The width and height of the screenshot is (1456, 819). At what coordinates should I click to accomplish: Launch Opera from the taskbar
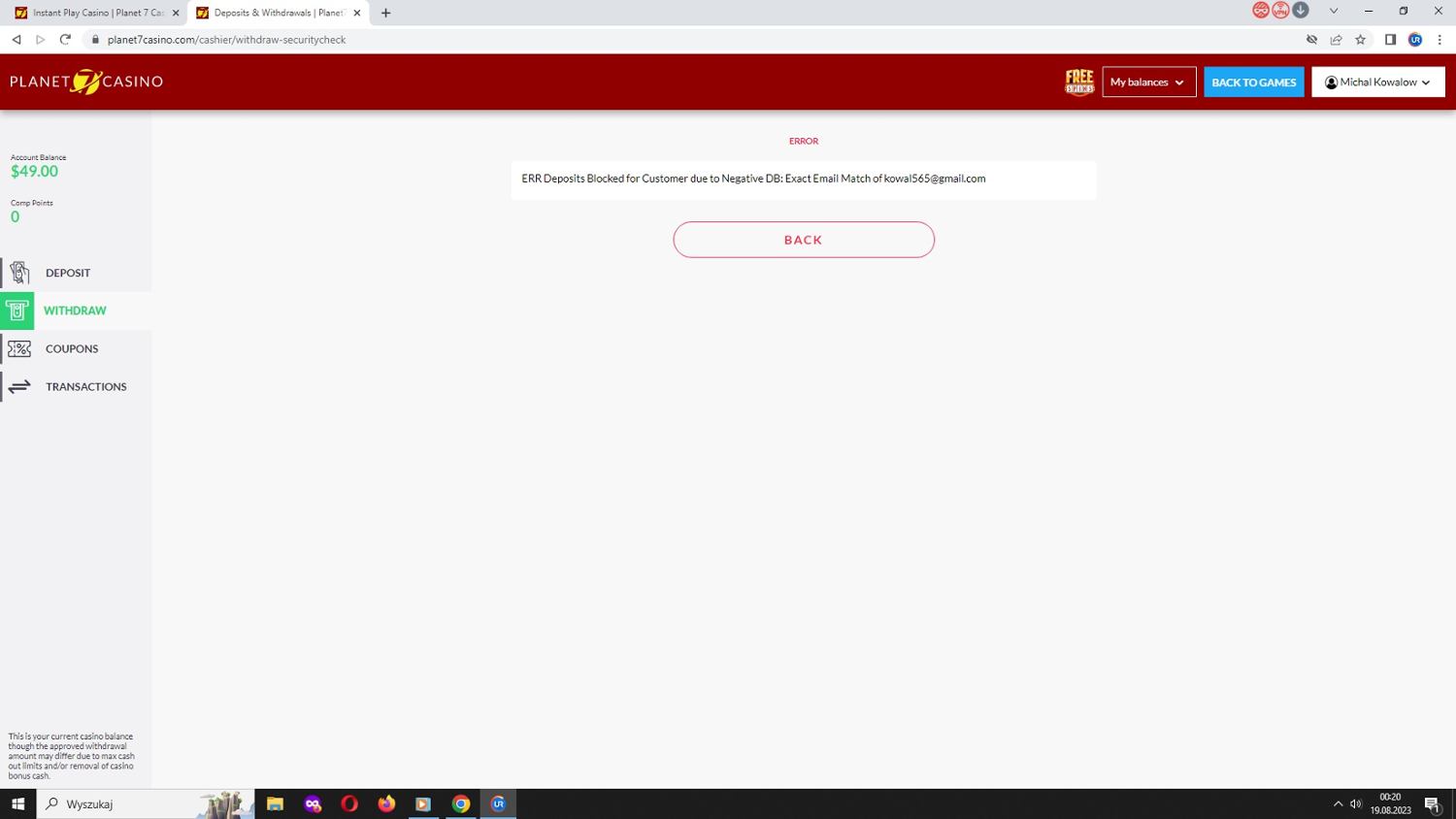[x=349, y=803]
